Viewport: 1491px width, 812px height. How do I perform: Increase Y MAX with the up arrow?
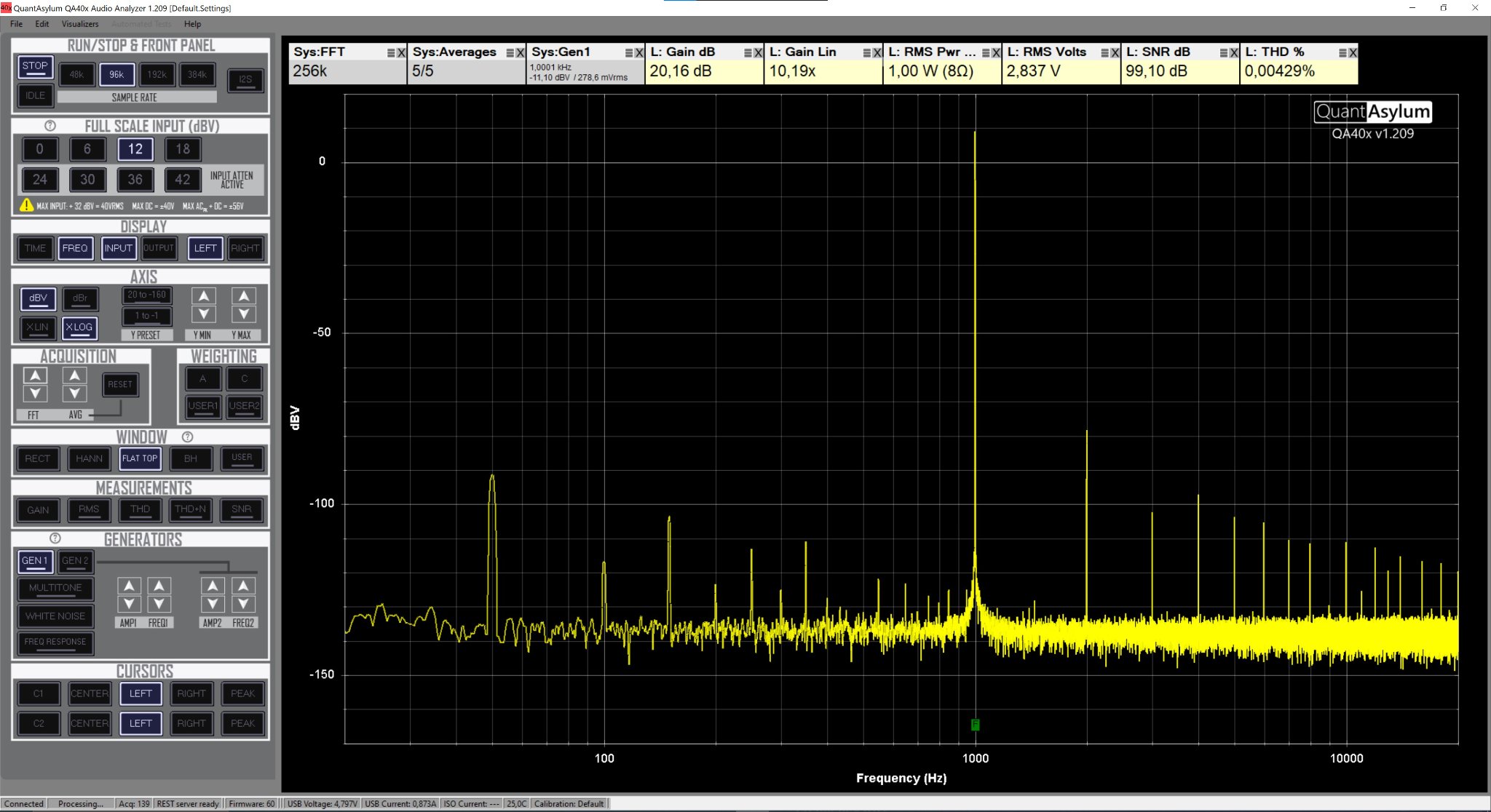pyautogui.click(x=244, y=296)
